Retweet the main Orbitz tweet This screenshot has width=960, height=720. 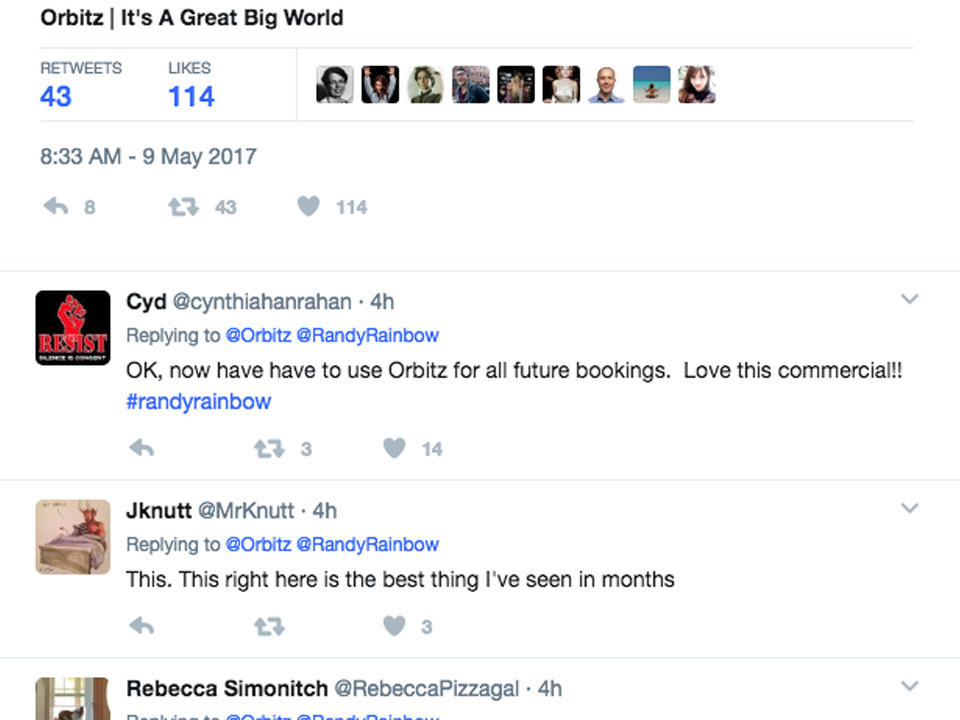(x=183, y=207)
